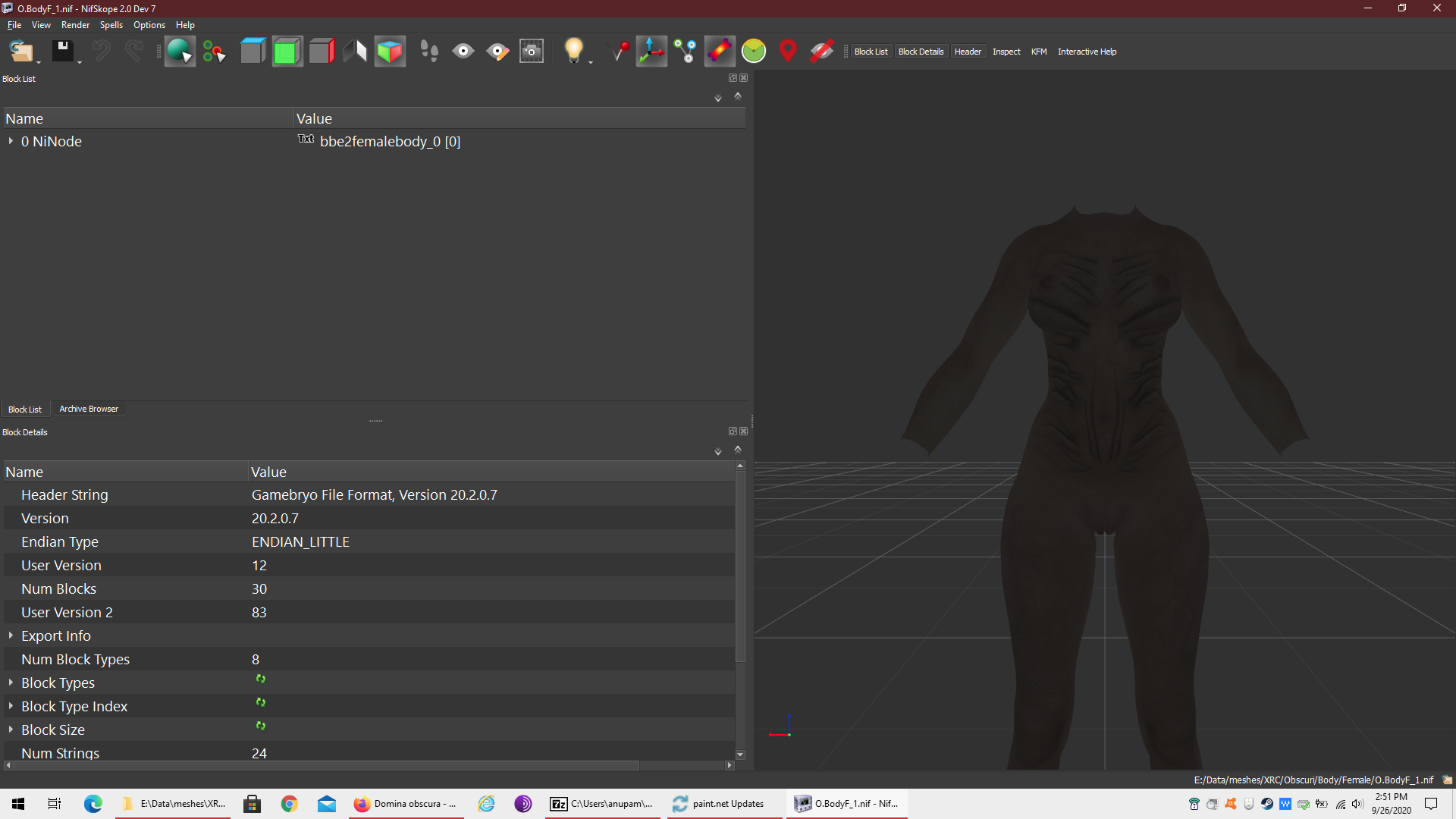
Task: Take a viewport screenshot with camera icon
Action: (x=532, y=52)
